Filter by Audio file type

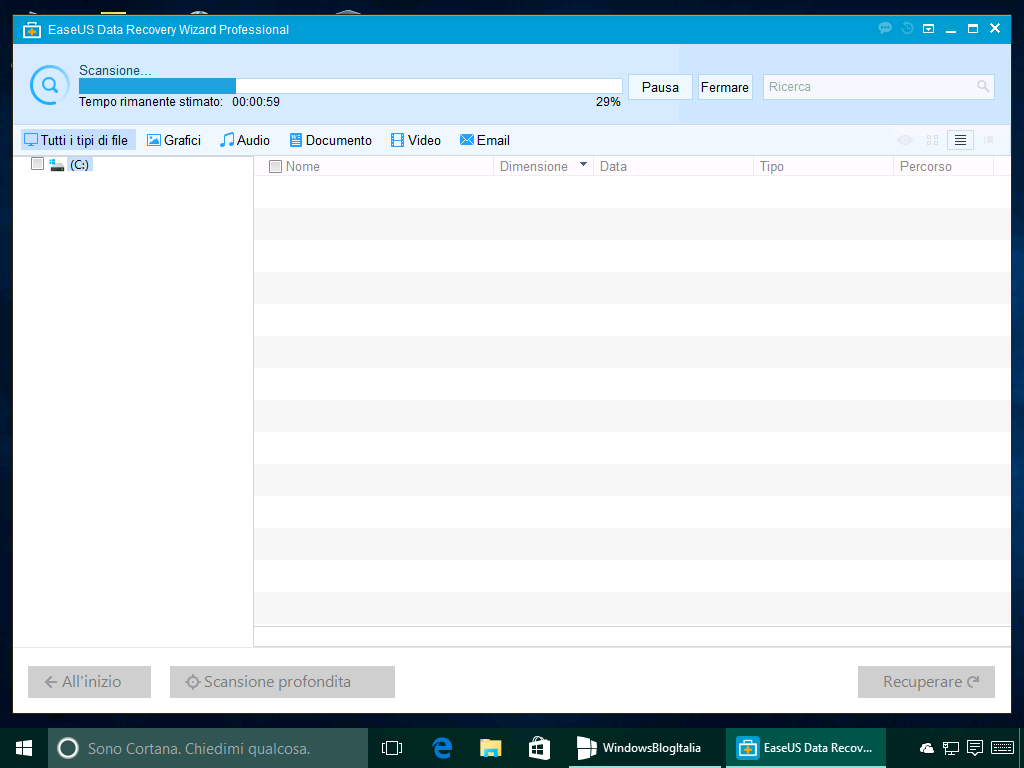point(245,140)
